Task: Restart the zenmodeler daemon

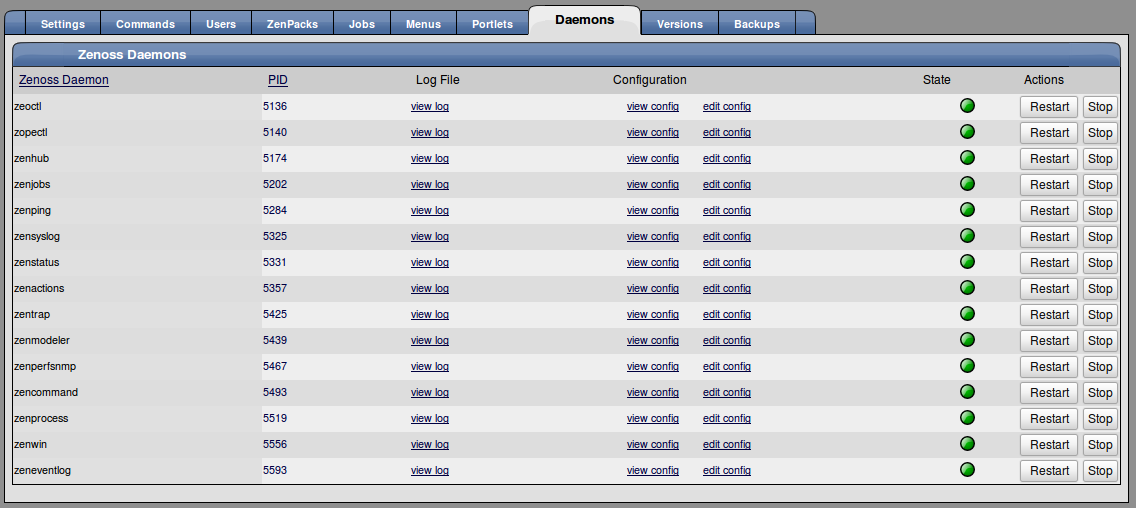Action: click(x=1049, y=341)
